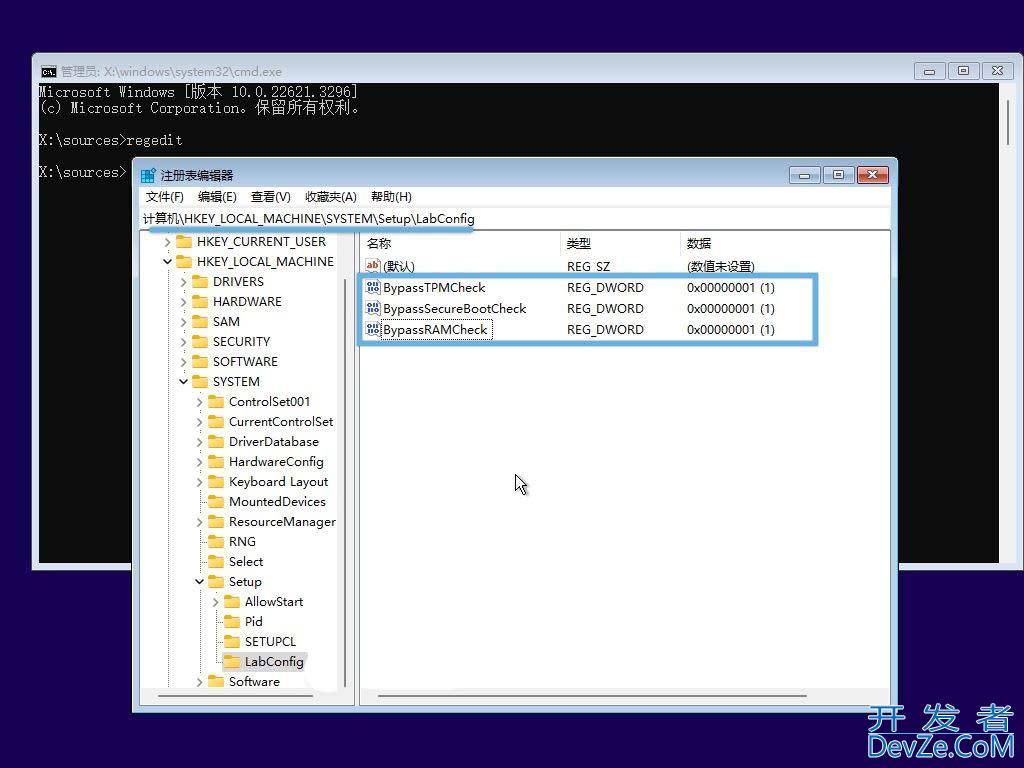
Task: Select the ControlSet001 tree item label
Action: click(269, 402)
